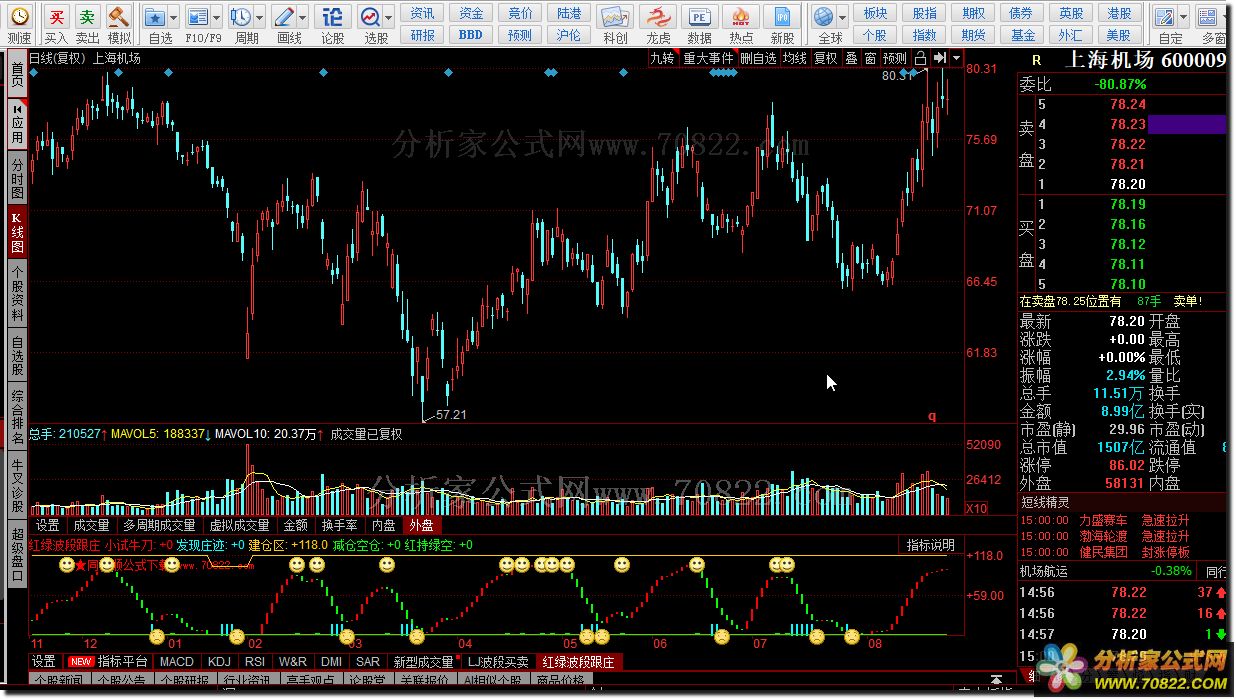
Task: Select the 换手率 volume panel tab
Action: pos(339,525)
